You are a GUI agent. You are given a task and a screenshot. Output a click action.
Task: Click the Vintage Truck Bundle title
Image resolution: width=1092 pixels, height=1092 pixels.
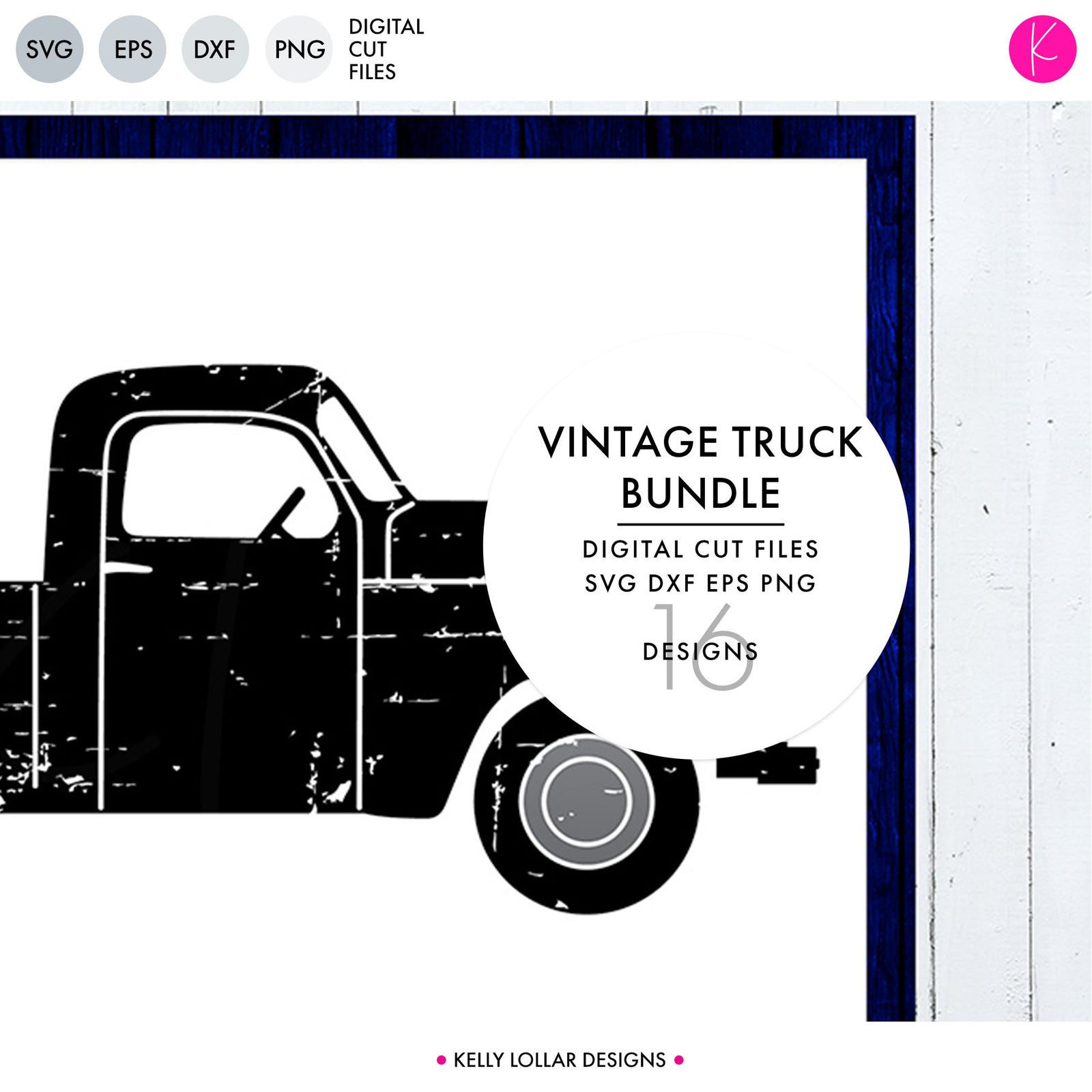(700, 467)
